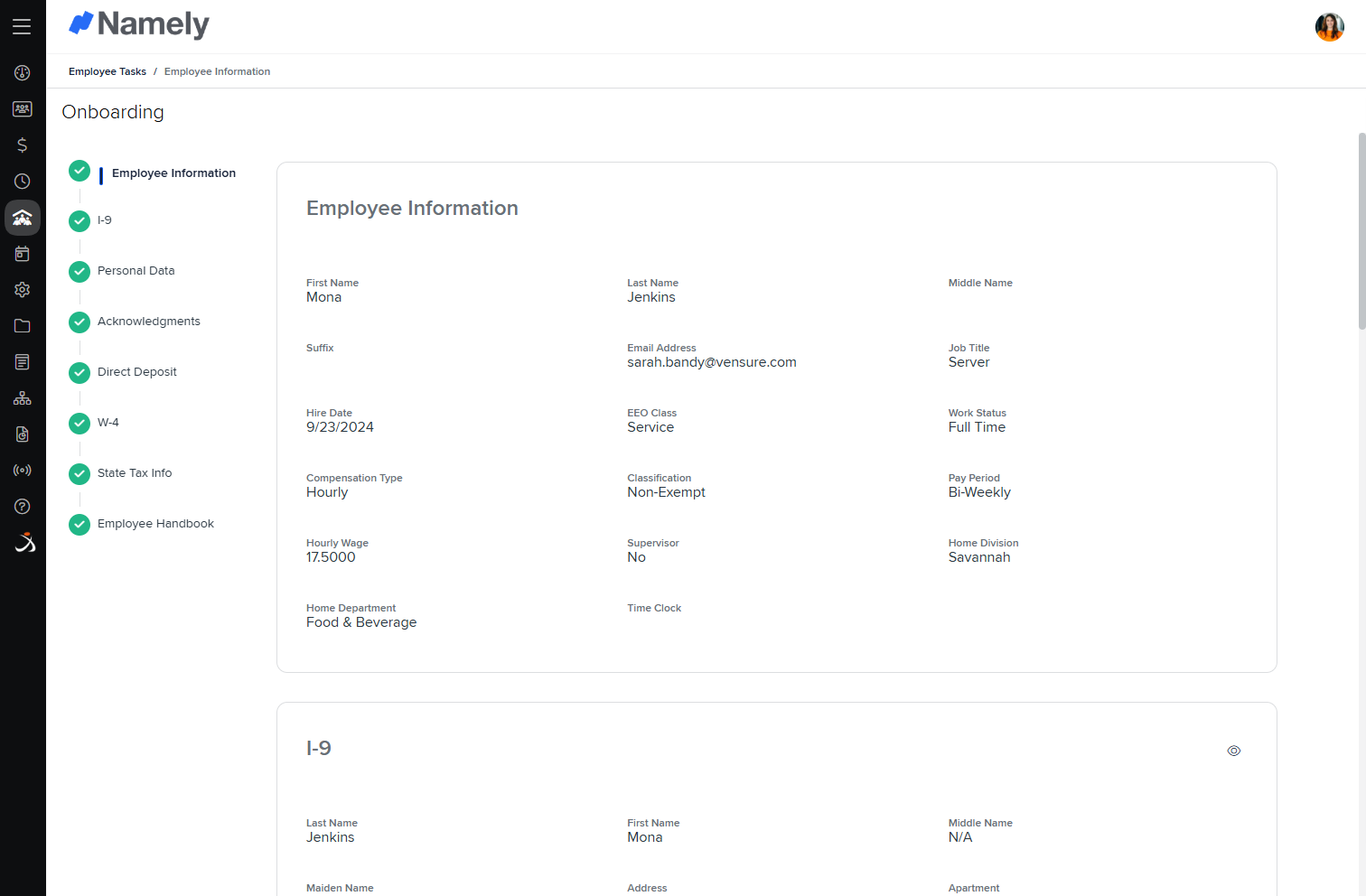Screen dimensions: 1366x896
Task: Select the people directory icon
Action: [x=22, y=108]
